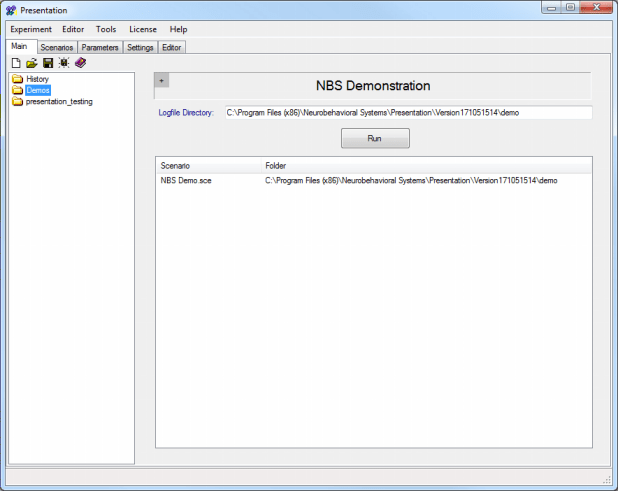The height and width of the screenshot is (491, 618).
Task: Click the bug diagnostics toolbar icon
Action: (64, 63)
